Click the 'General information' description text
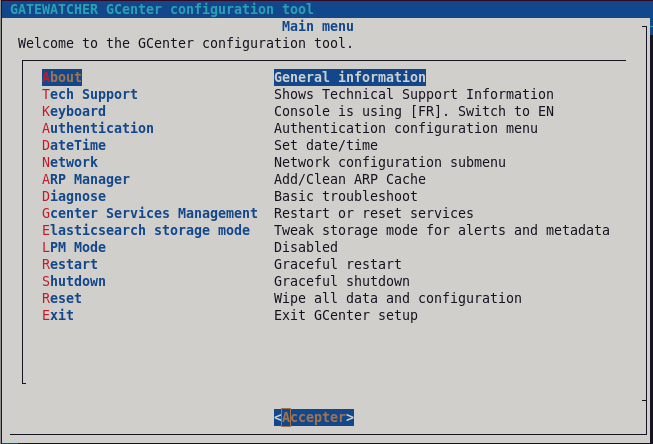Viewport: 653px width, 444px height. [350, 77]
